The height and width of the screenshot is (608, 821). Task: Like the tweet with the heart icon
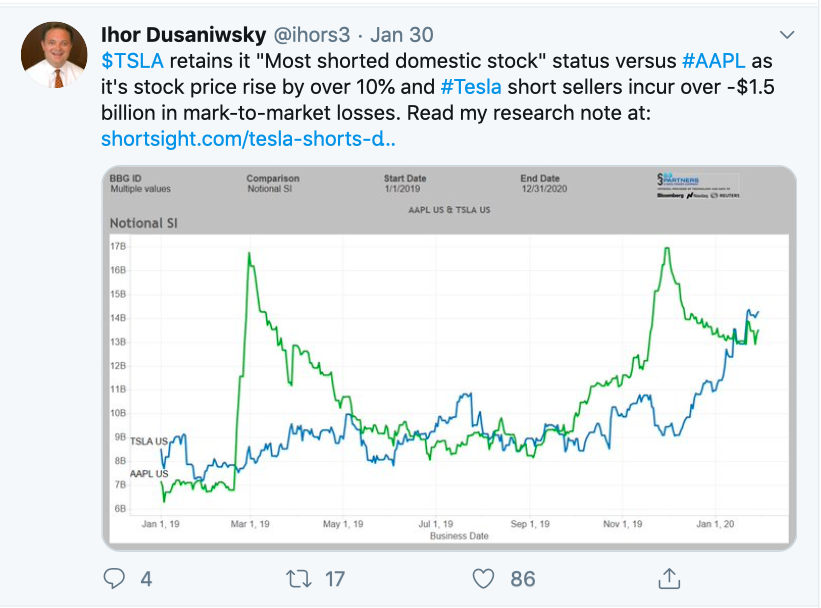pos(484,578)
